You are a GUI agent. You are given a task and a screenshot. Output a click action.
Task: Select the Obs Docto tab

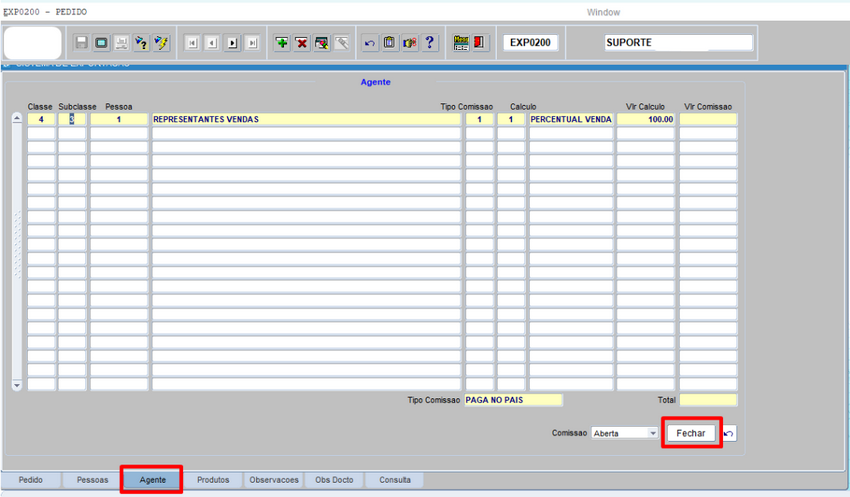(334, 480)
